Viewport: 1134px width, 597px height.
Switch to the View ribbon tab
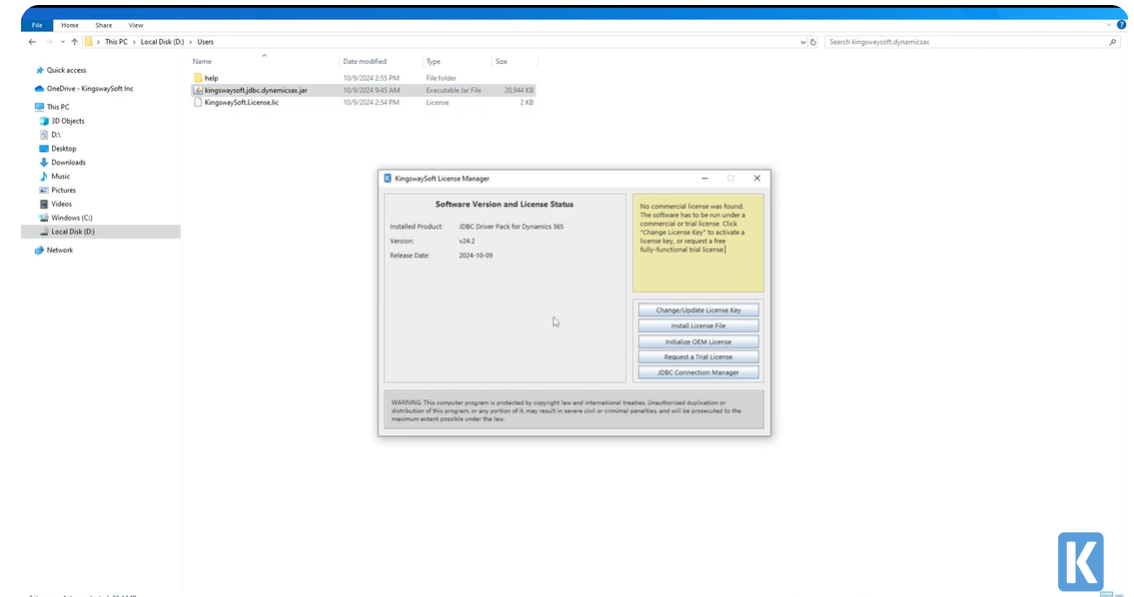pyautogui.click(x=135, y=25)
